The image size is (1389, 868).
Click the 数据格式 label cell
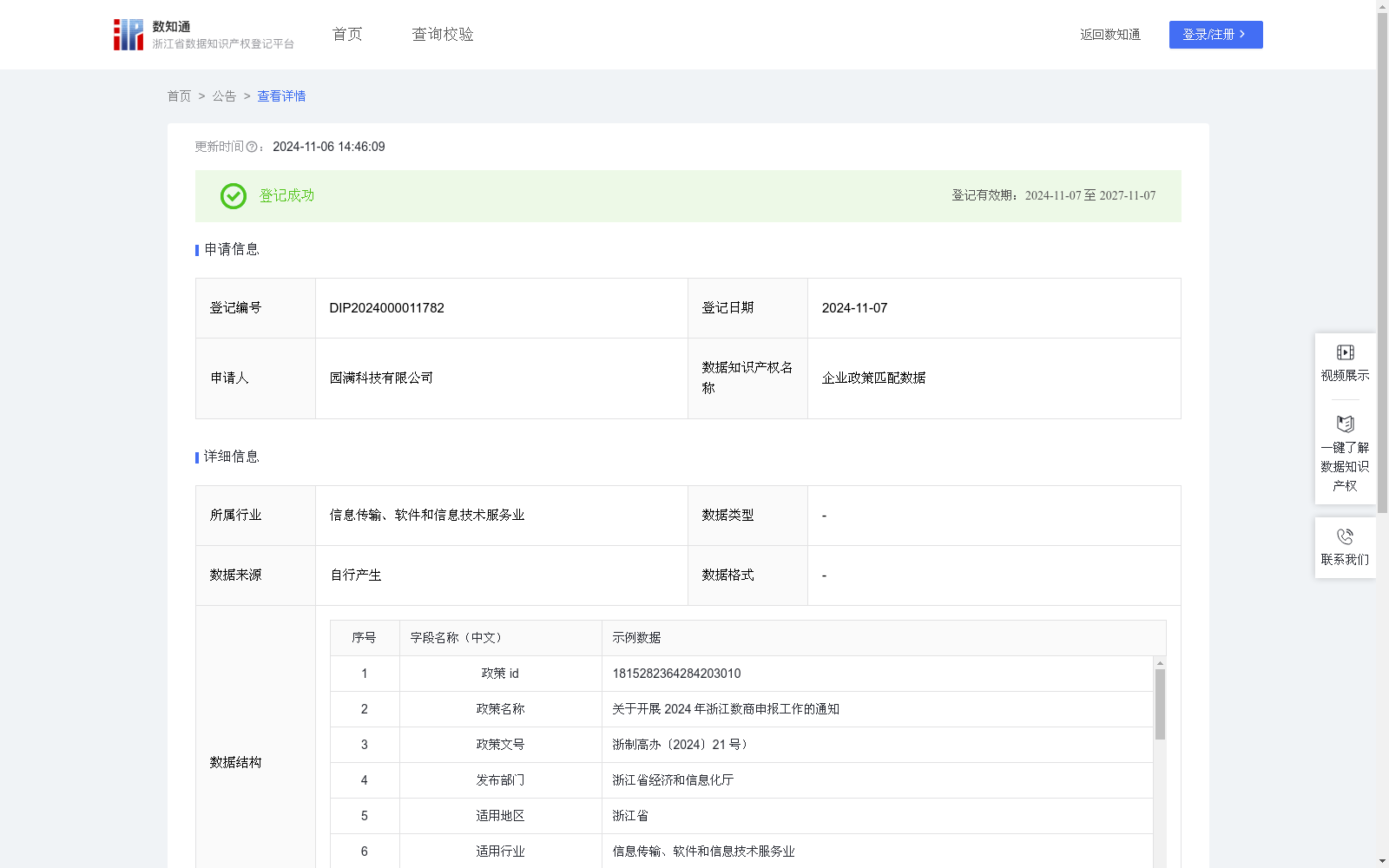coord(747,575)
